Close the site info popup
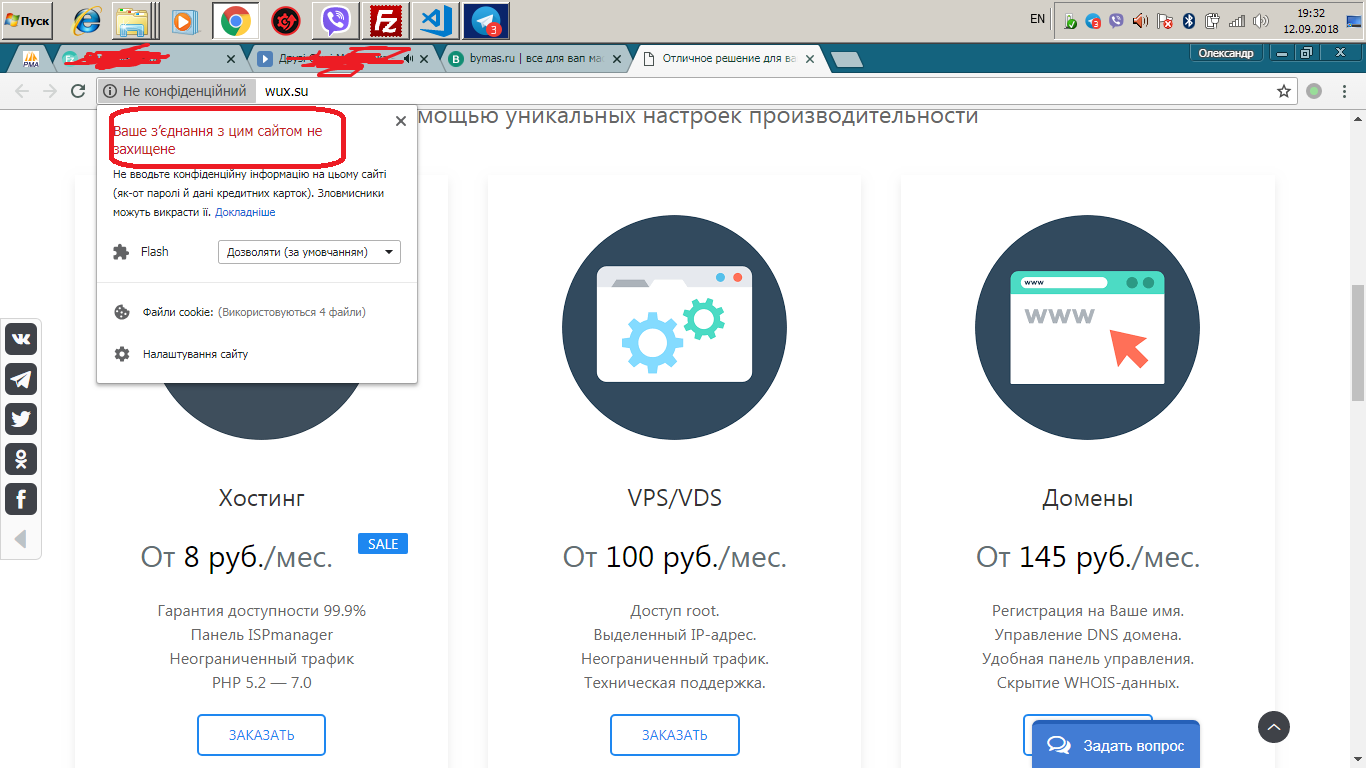 401,121
